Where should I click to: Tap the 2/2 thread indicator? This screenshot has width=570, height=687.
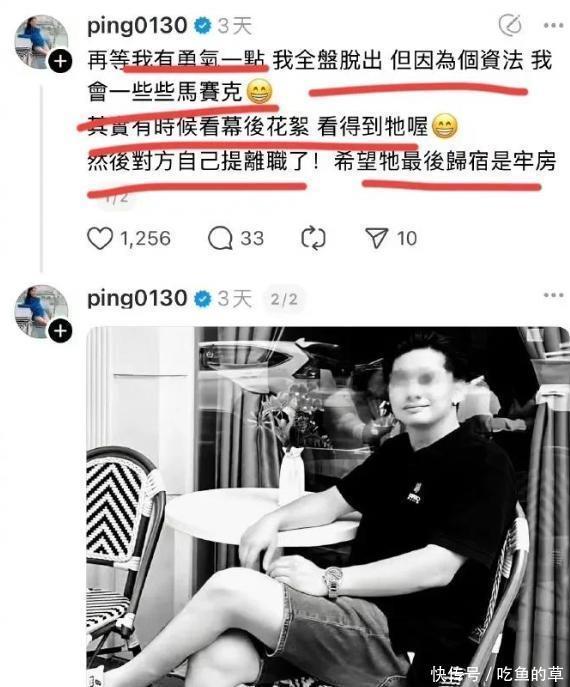(284, 299)
